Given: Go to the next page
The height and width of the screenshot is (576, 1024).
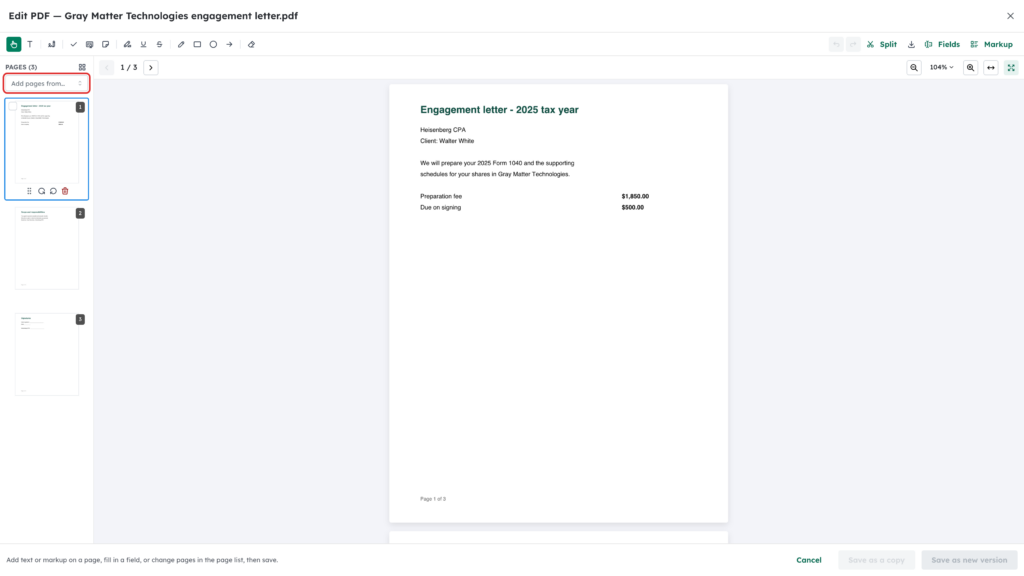Looking at the screenshot, I should (x=151, y=67).
